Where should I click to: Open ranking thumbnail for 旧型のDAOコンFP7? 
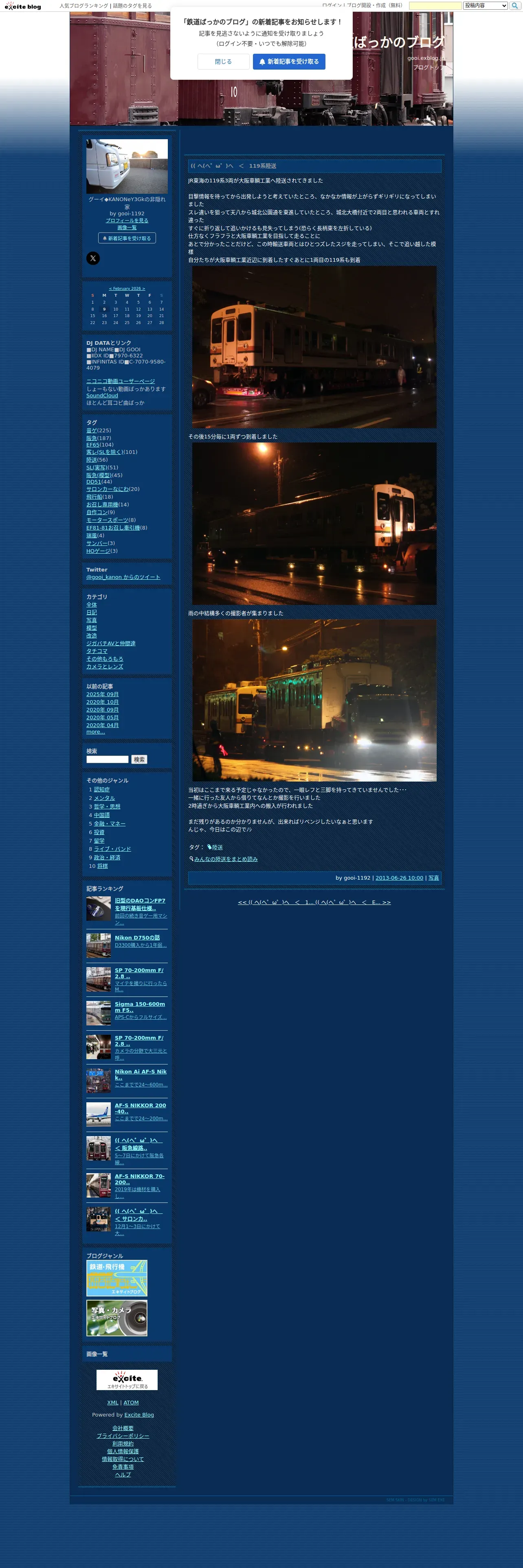pyautogui.click(x=99, y=909)
